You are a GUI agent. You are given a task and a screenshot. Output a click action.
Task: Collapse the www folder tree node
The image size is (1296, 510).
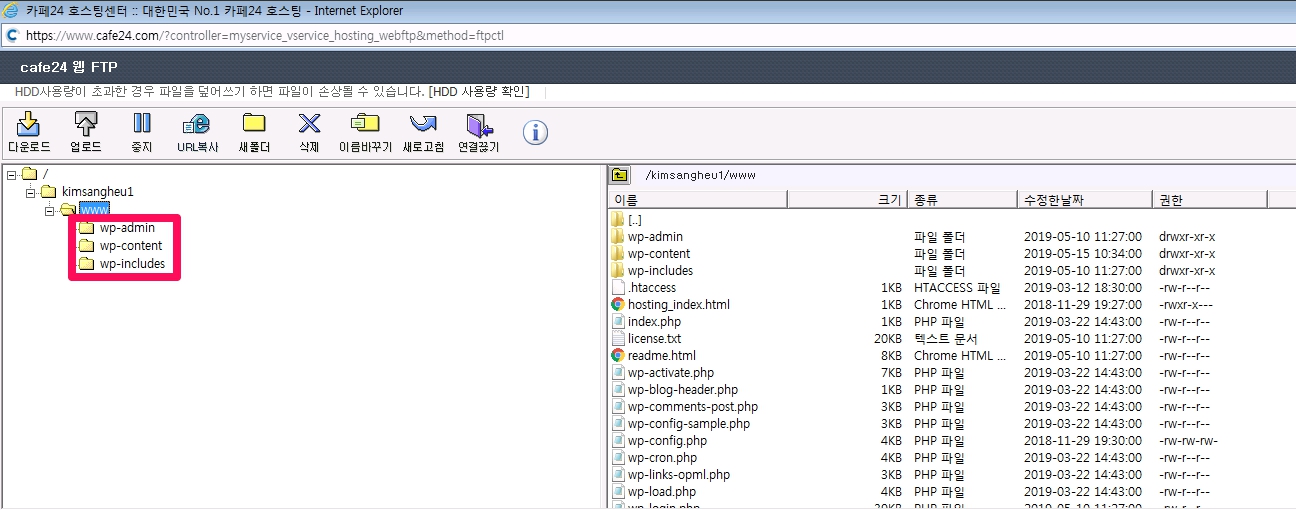tap(50, 210)
